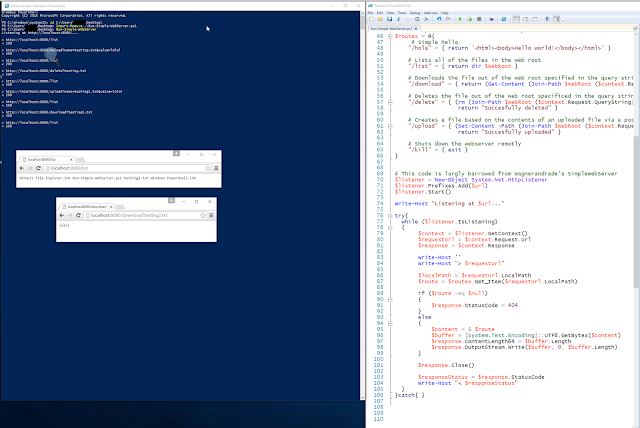Viewport: 640px width, 428px height.
Task: Collapse the if block brace at line 90
Action: [x=390, y=299]
